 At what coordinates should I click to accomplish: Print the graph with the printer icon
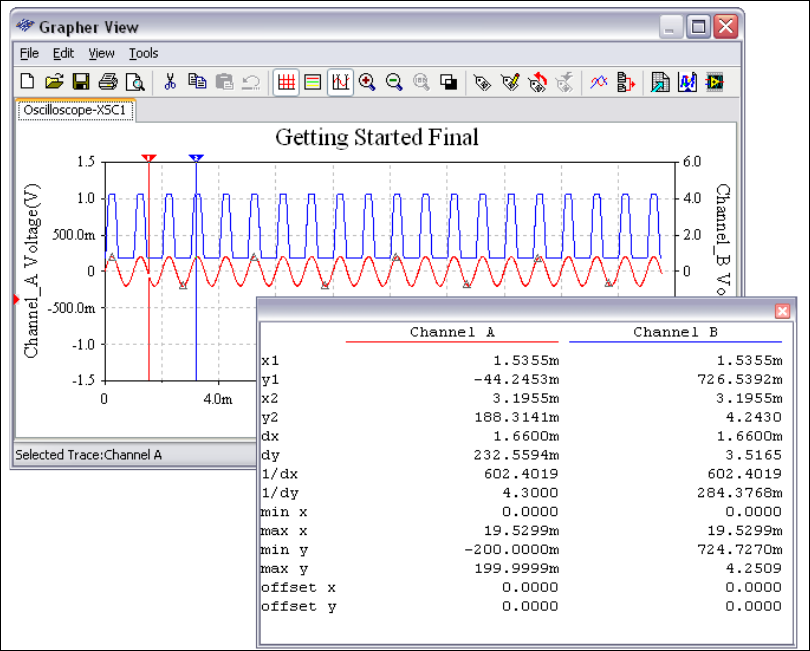[108, 82]
